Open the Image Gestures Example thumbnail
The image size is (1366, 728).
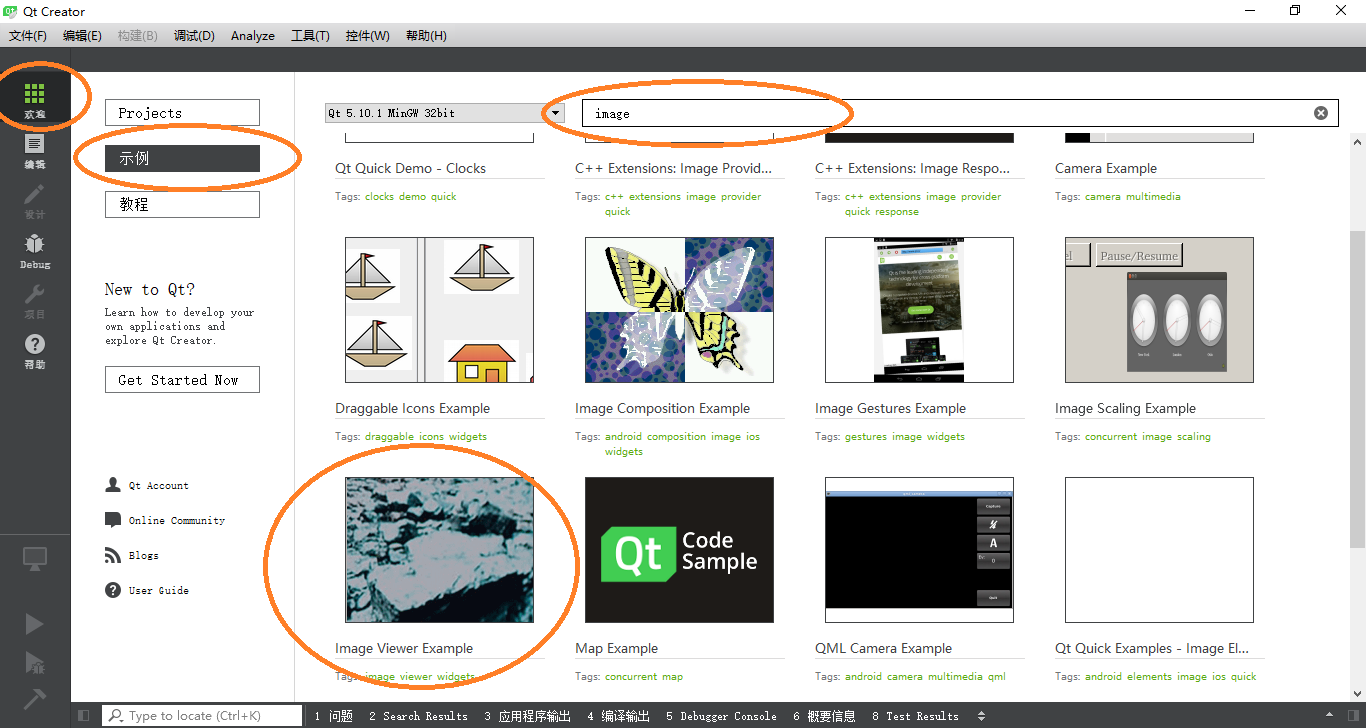click(x=919, y=310)
